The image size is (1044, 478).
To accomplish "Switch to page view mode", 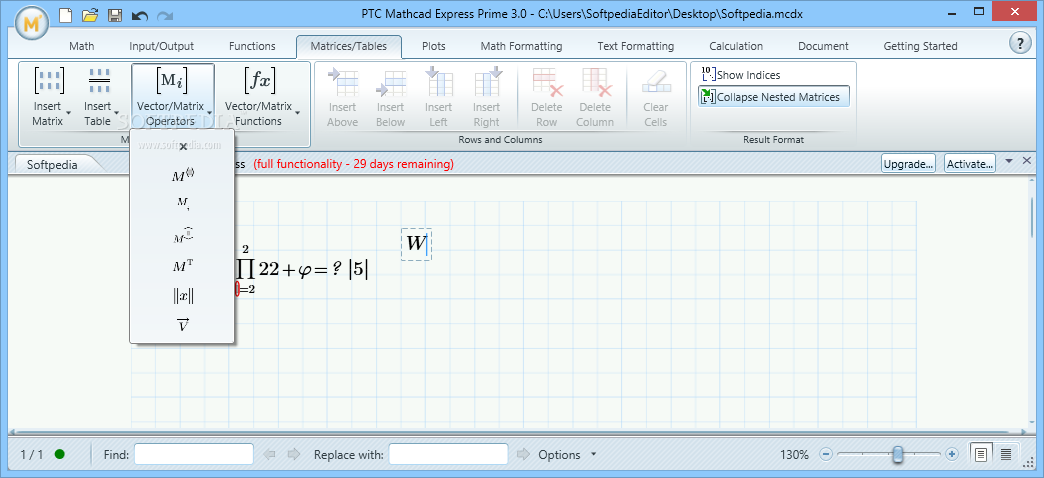I will coord(981,455).
